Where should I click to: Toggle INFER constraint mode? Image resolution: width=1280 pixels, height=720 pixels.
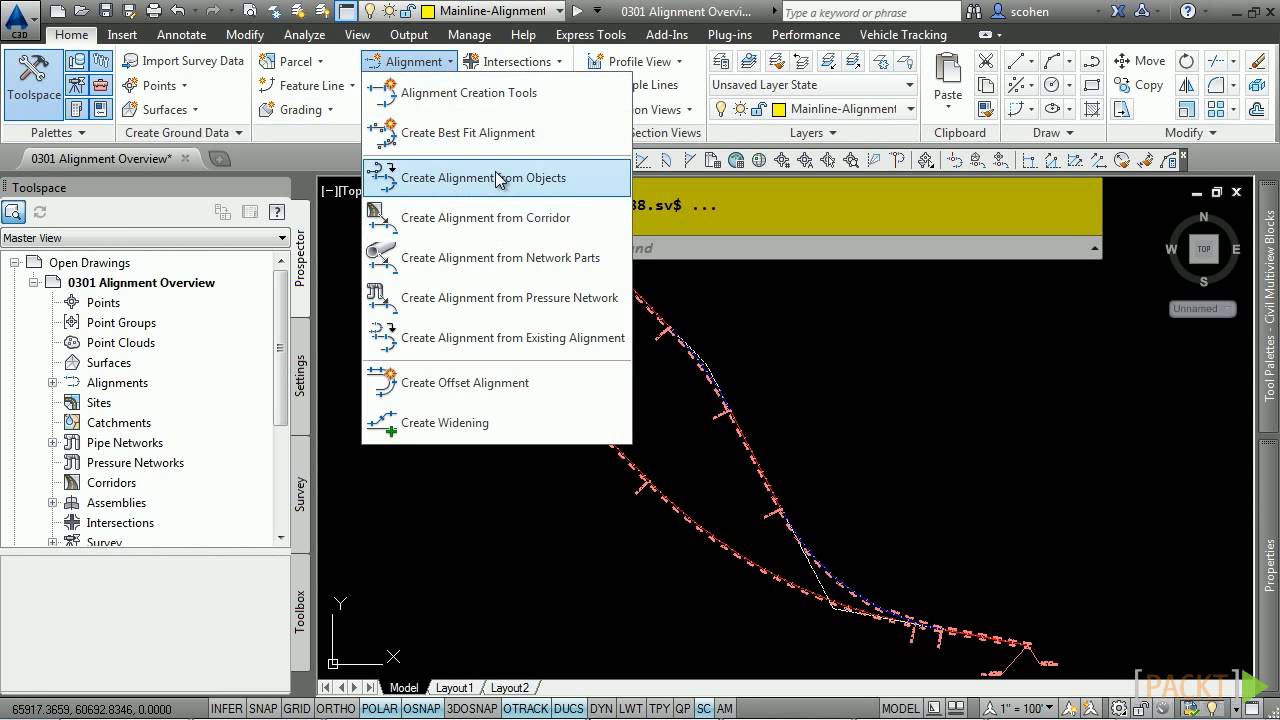227,709
